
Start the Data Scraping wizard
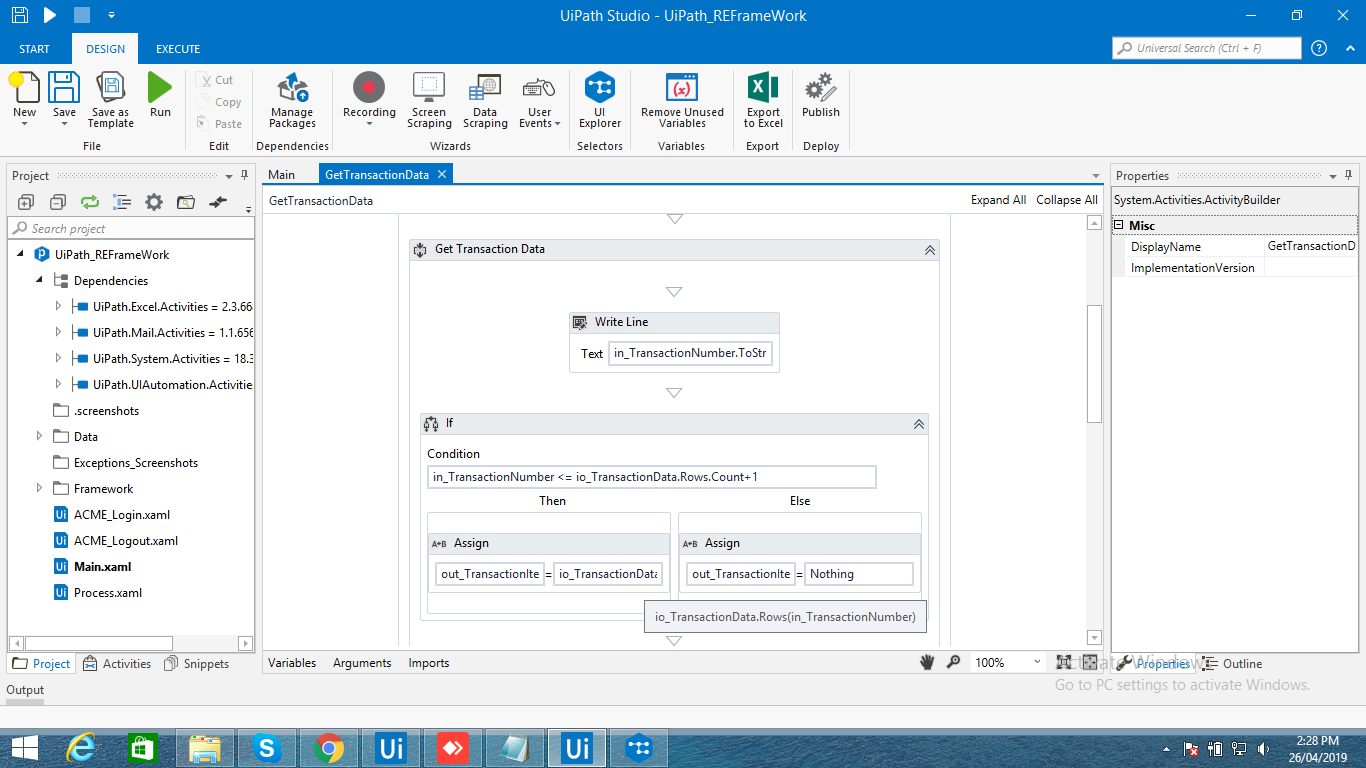[x=485, y=97]
